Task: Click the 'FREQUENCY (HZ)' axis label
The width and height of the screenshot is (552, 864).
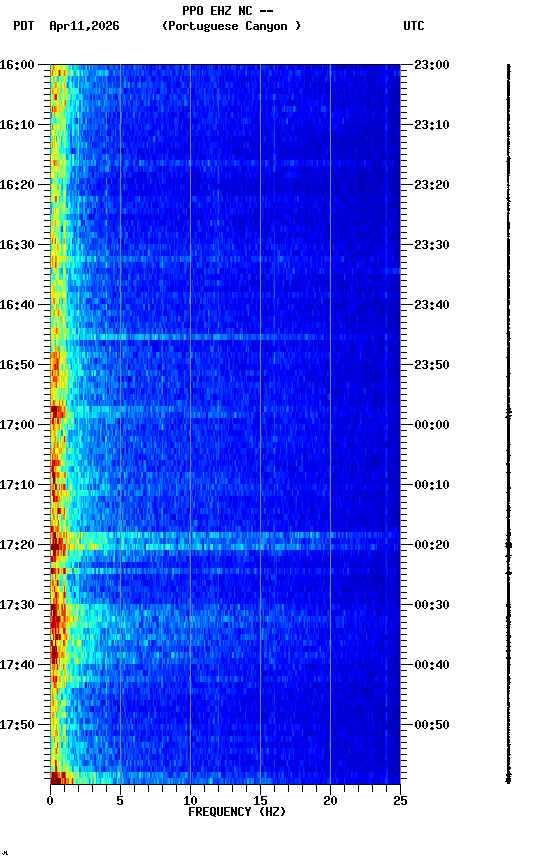Action: point(237,812)
